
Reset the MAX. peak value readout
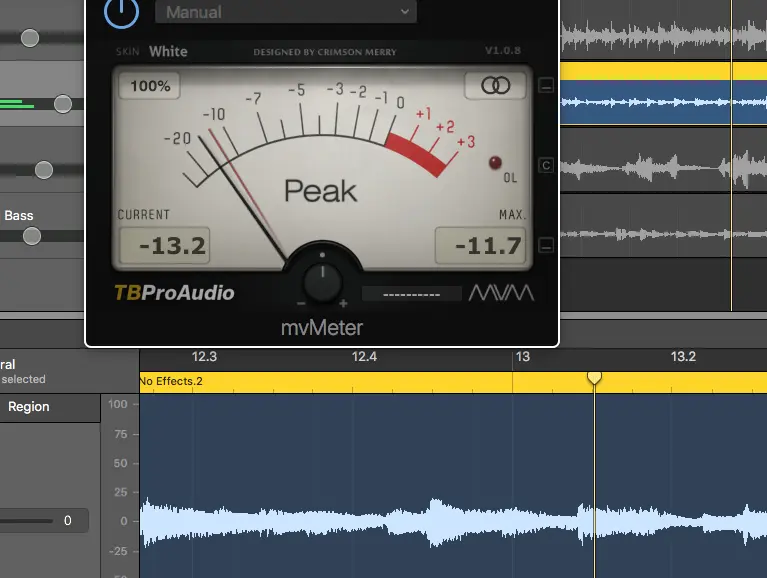480,245
